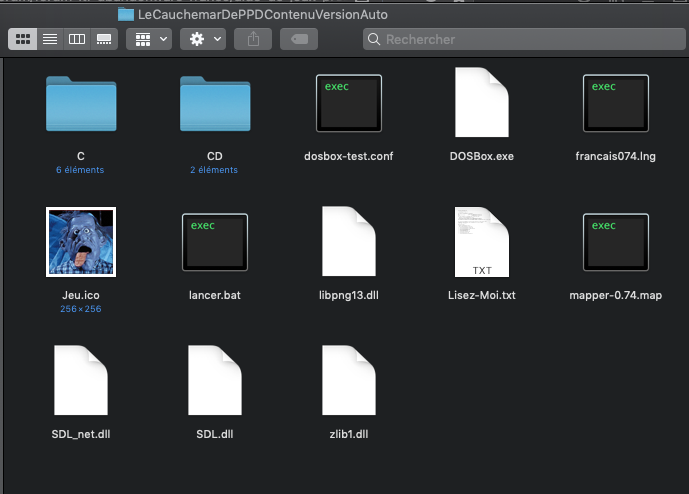Switch to icon view mode
This screenshot has height=494, width=689.
[x=23, y=39]
